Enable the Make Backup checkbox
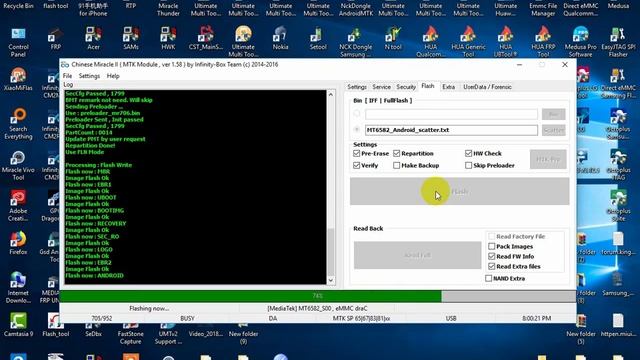Viewport: 640px width, 360px height. click(396, 165)
